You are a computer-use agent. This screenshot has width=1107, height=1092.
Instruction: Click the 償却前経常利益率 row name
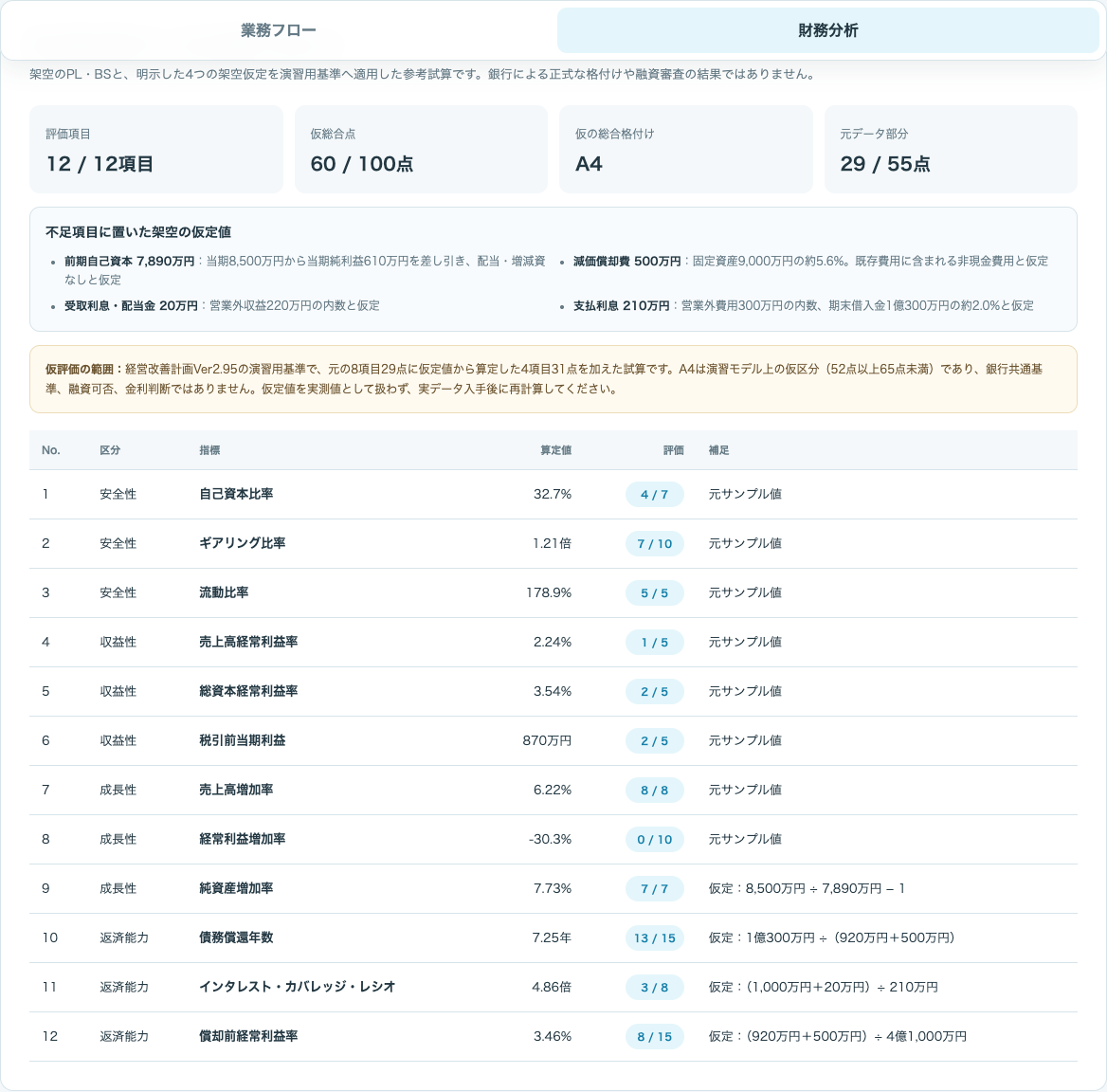coord(248,1036)
